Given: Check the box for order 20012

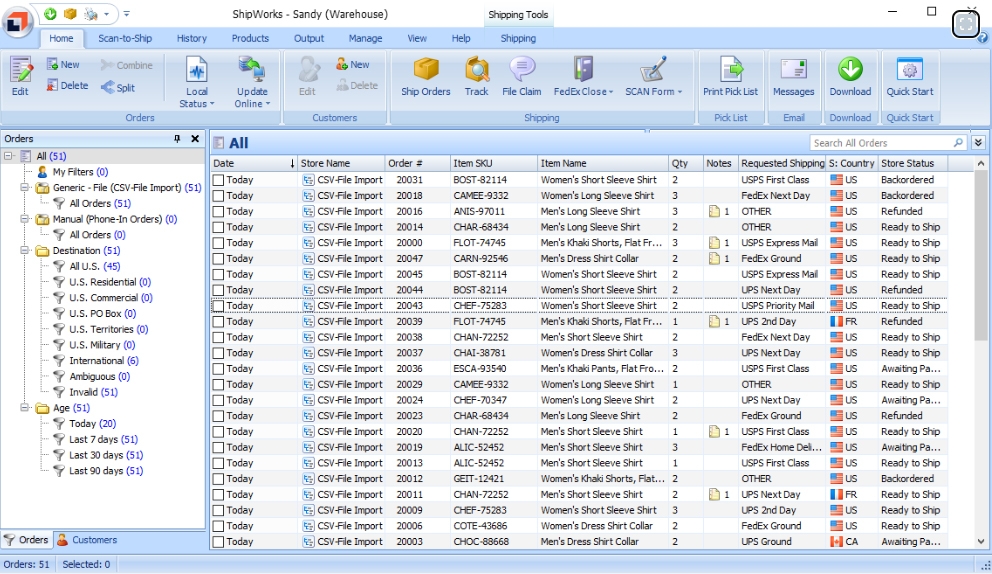Looking at the screenshot, I should 218,478.
